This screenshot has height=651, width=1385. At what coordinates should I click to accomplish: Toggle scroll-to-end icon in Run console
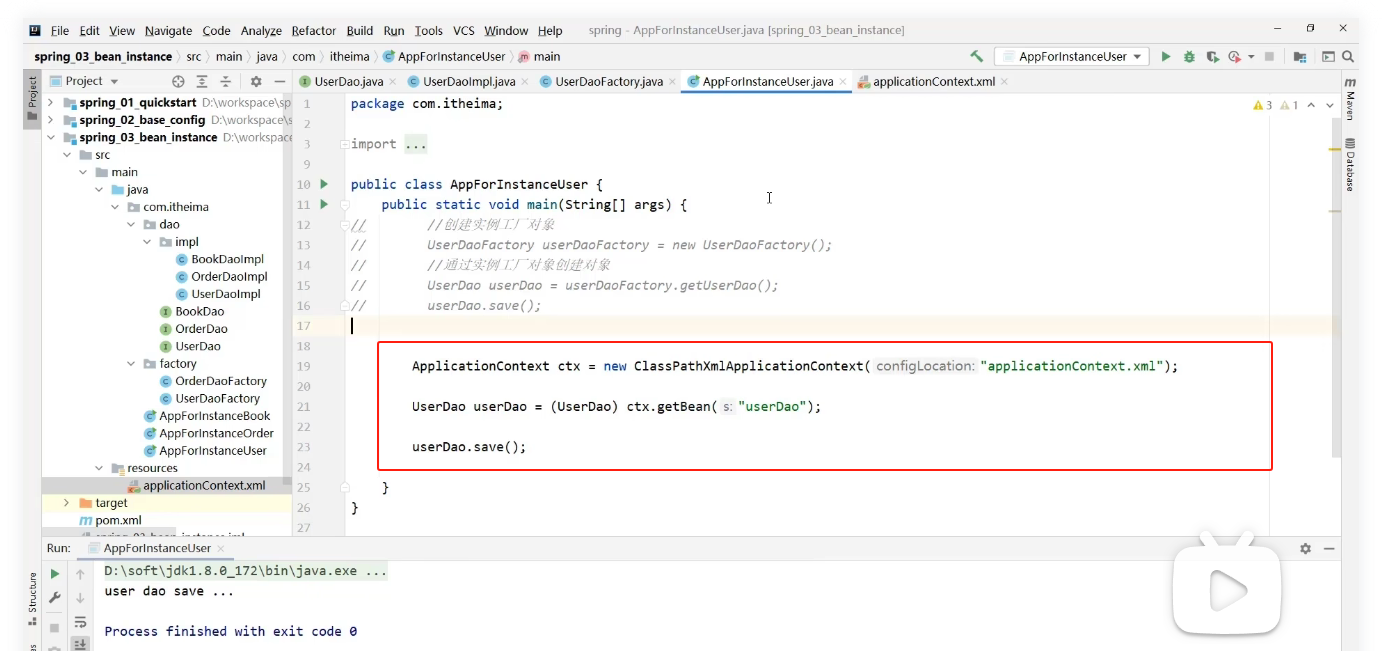point(81,644)
